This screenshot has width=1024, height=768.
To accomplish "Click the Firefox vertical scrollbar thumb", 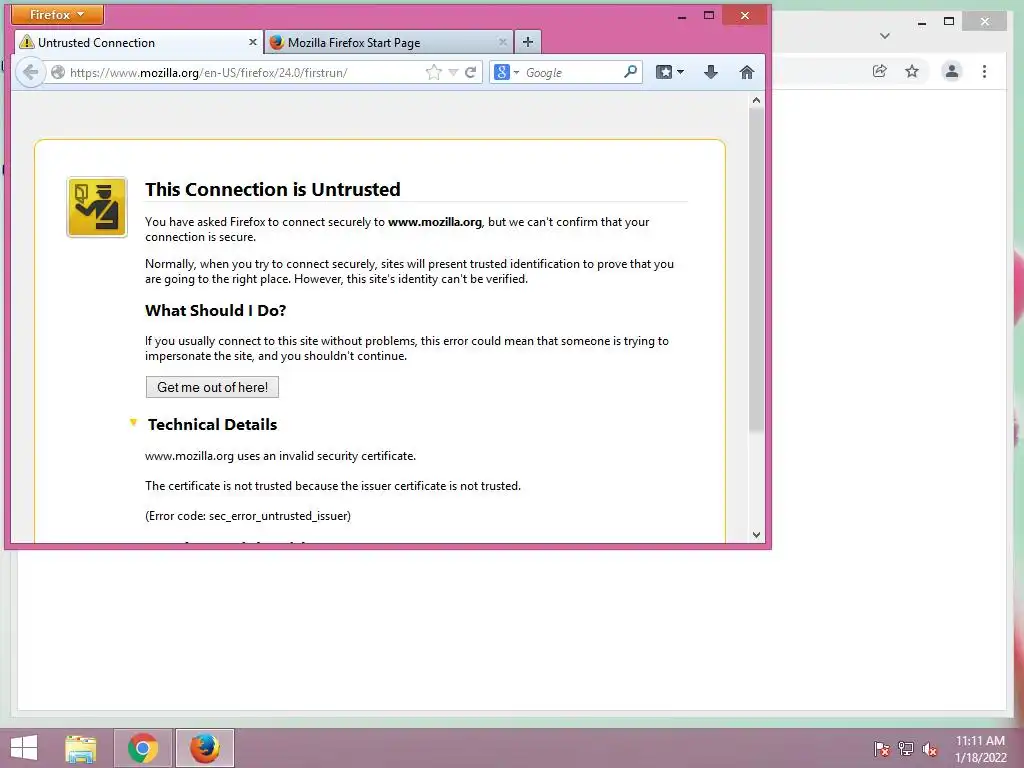I will 756,269.
